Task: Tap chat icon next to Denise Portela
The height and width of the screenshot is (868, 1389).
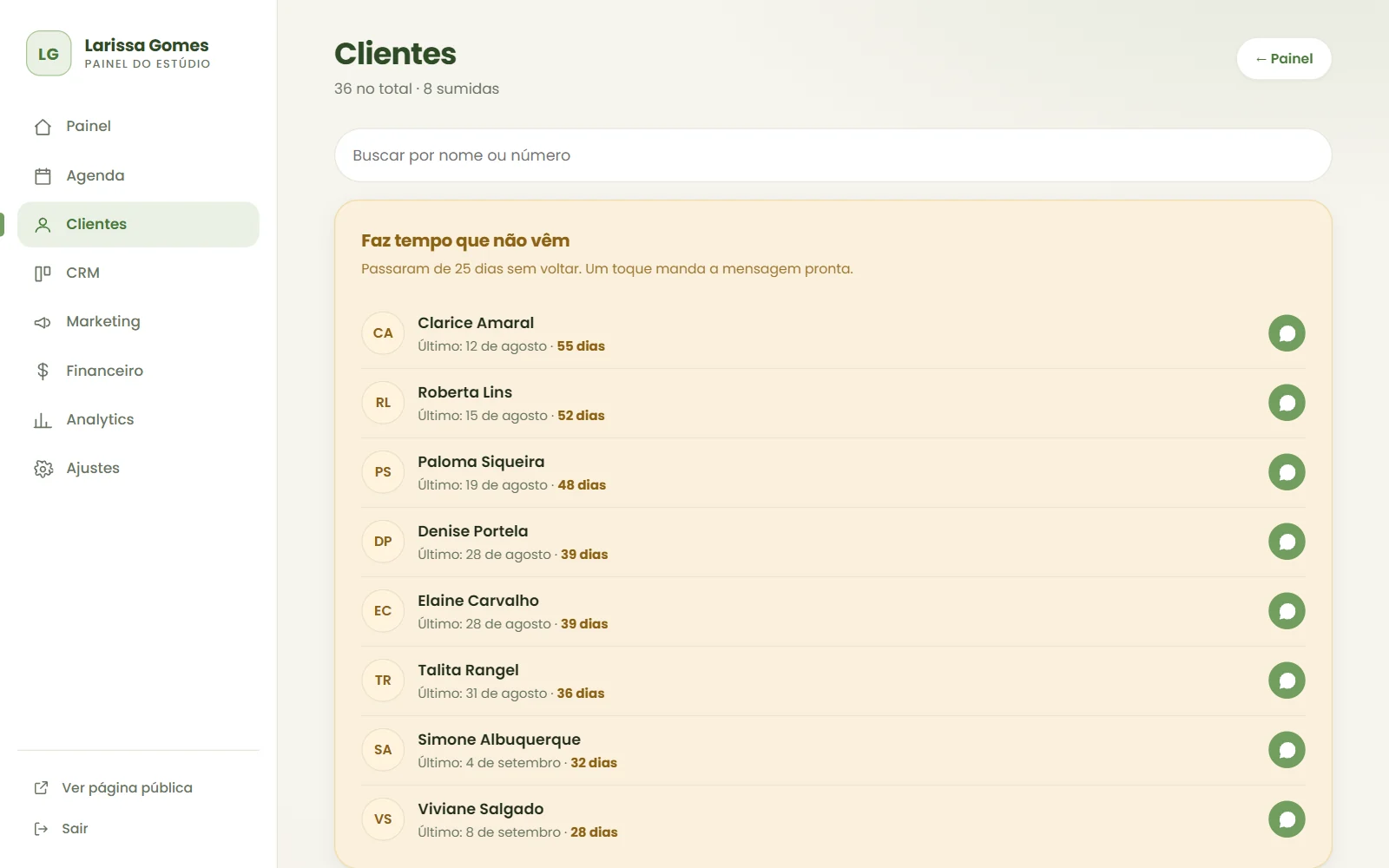Action: (x=1287, y=542)
